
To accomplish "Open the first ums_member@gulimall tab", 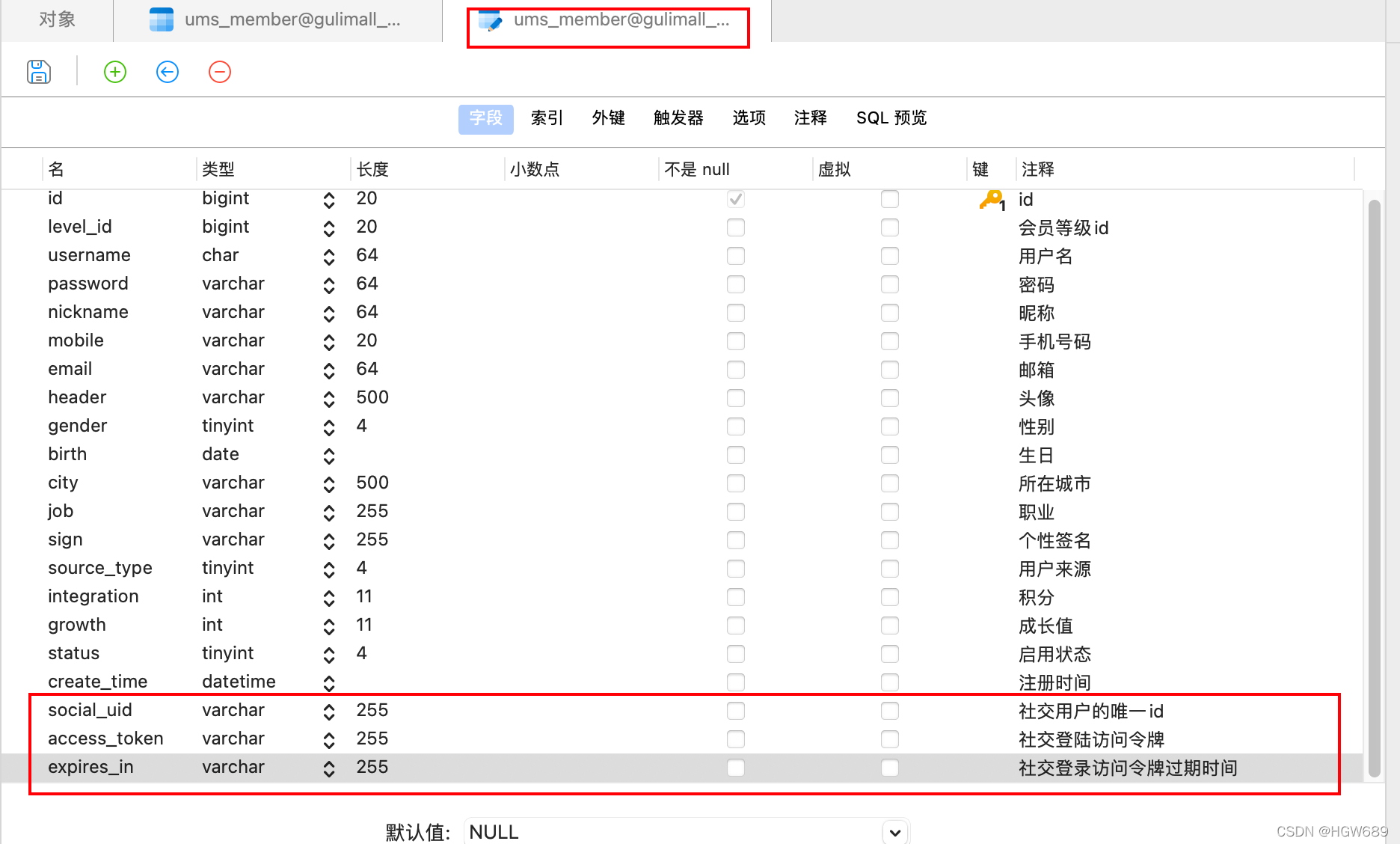I will 278,19.
